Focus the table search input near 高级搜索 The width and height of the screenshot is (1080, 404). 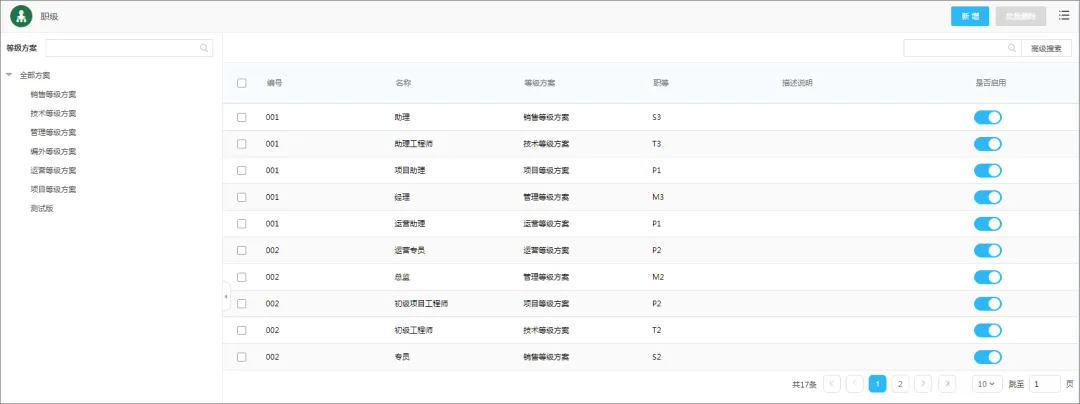pyautogui.click(x=962, y=48)
